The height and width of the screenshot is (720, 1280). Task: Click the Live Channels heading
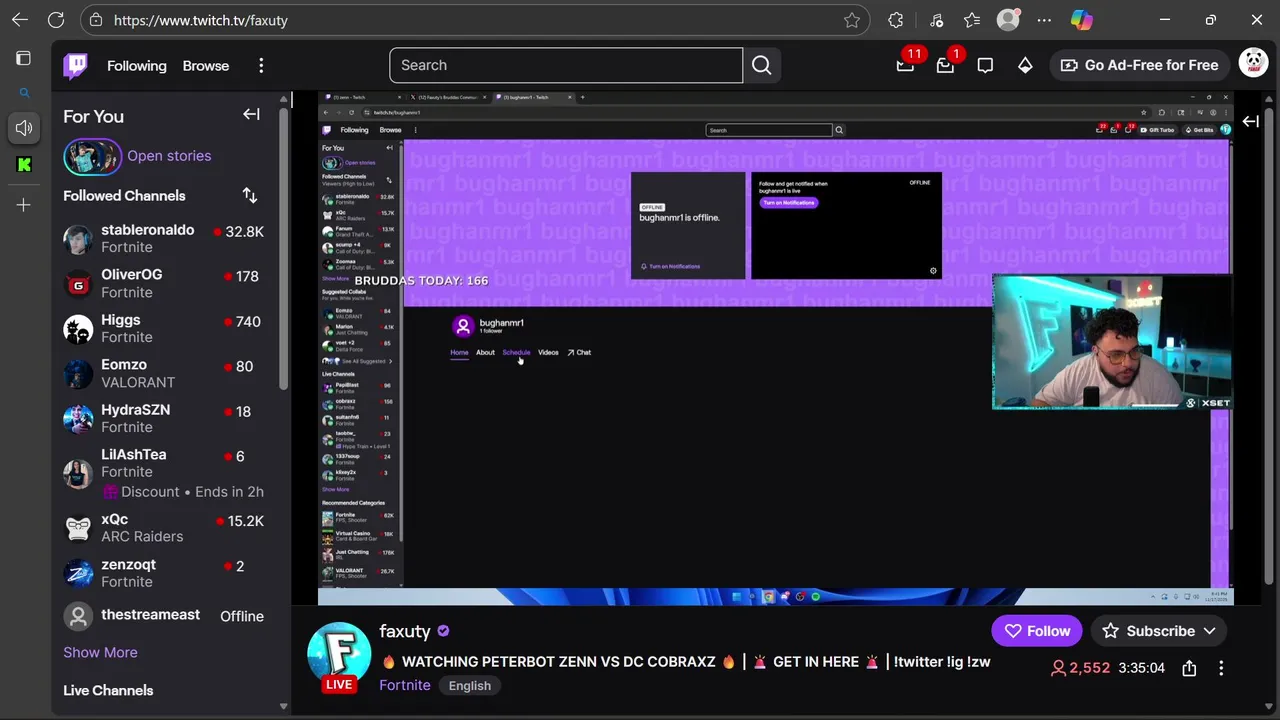[108, 690]
